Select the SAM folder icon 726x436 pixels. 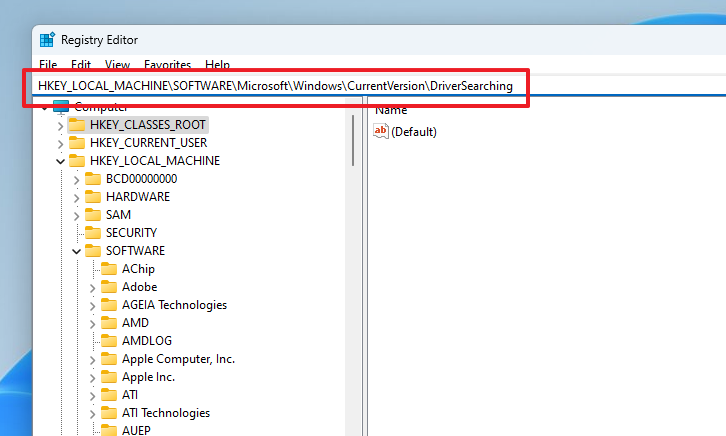pos(93,215)
